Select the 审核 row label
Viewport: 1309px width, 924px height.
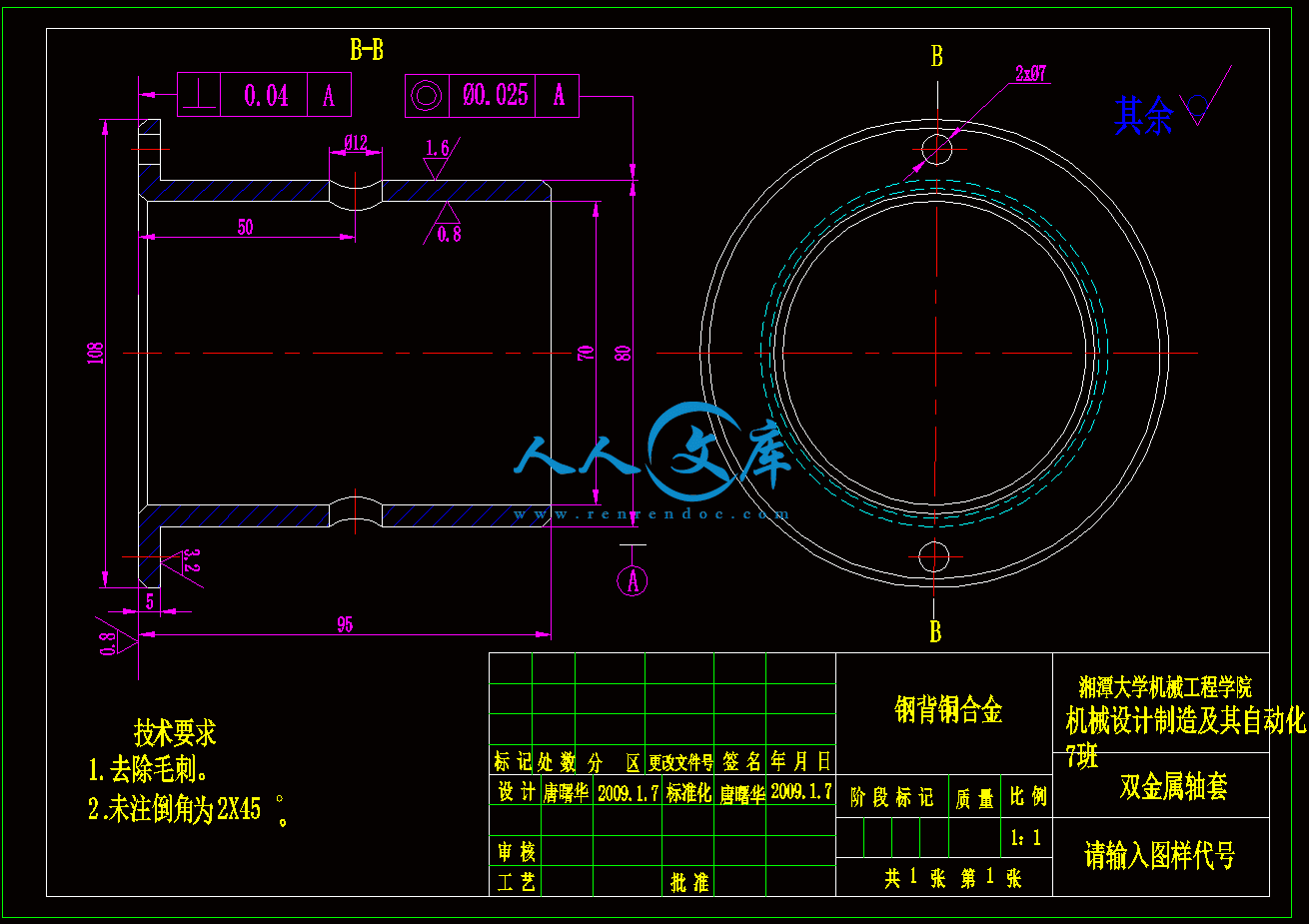pyautogui.click(x=517, y=851)
